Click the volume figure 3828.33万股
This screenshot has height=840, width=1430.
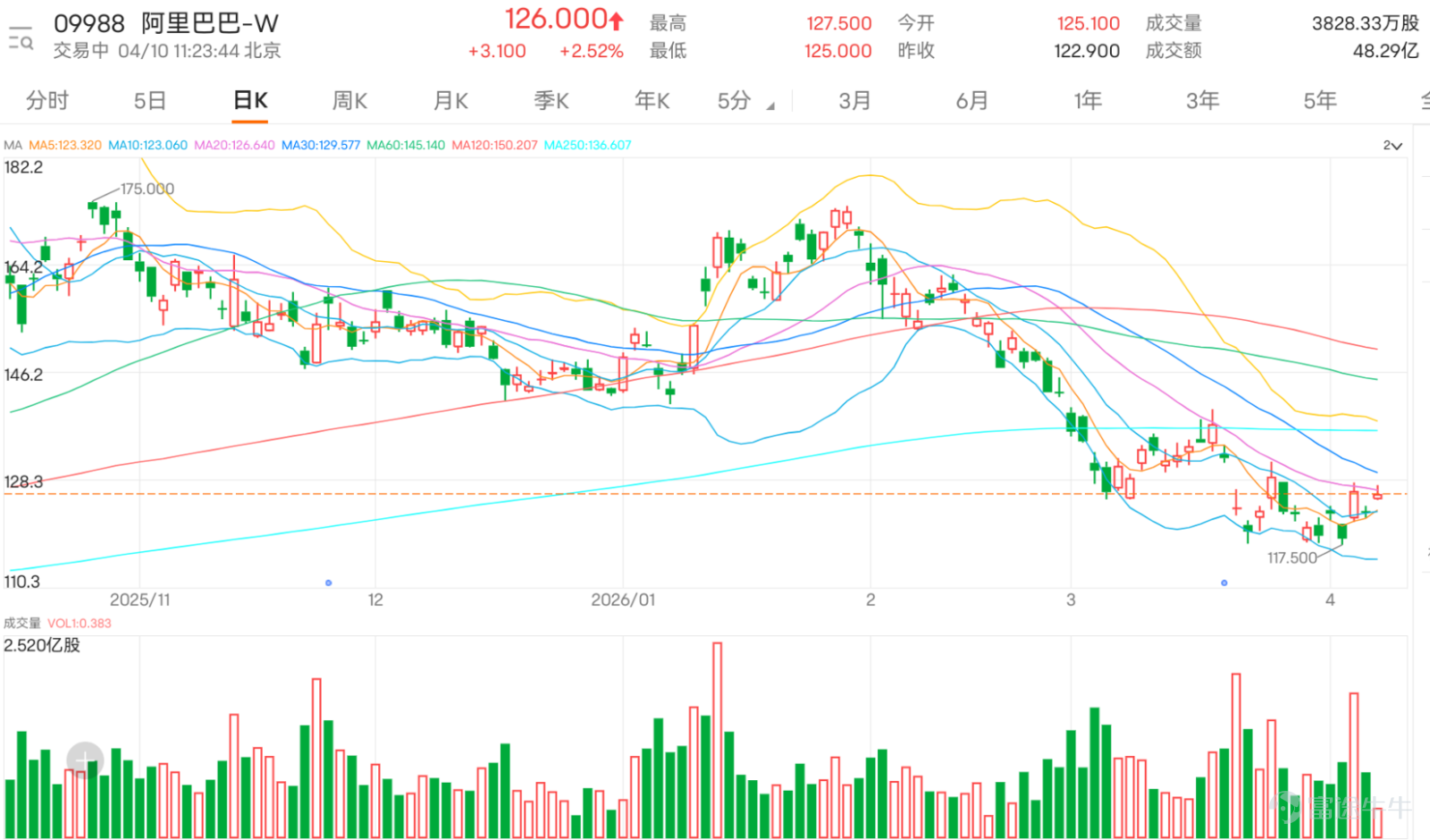click(1365, 23)
